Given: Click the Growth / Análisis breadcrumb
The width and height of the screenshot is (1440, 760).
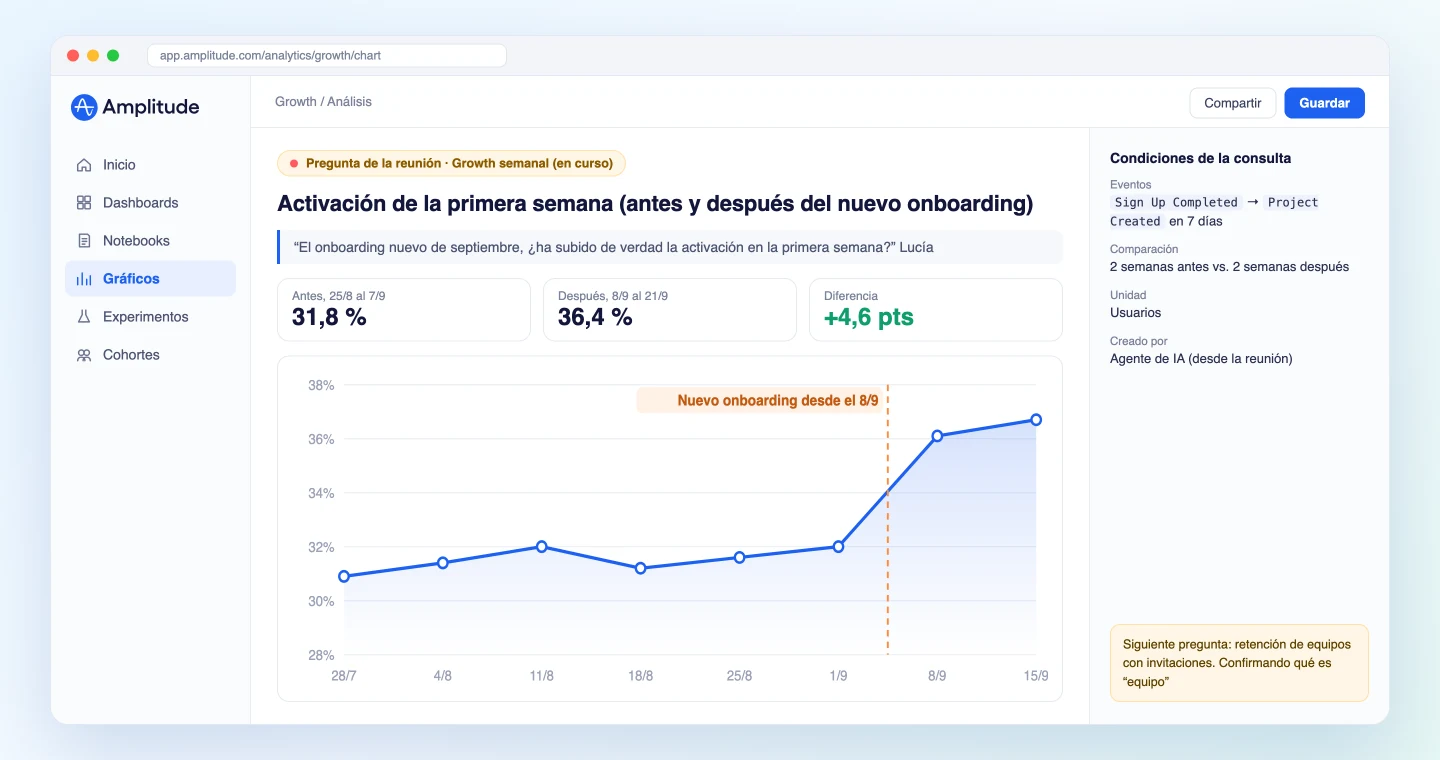Looking at the screenshot, I should point(323,102).
